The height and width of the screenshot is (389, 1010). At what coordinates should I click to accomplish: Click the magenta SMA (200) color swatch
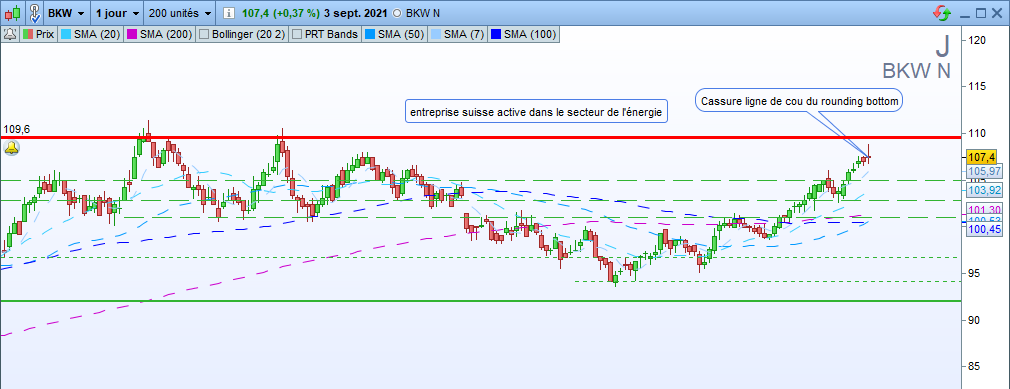(130, 34)
